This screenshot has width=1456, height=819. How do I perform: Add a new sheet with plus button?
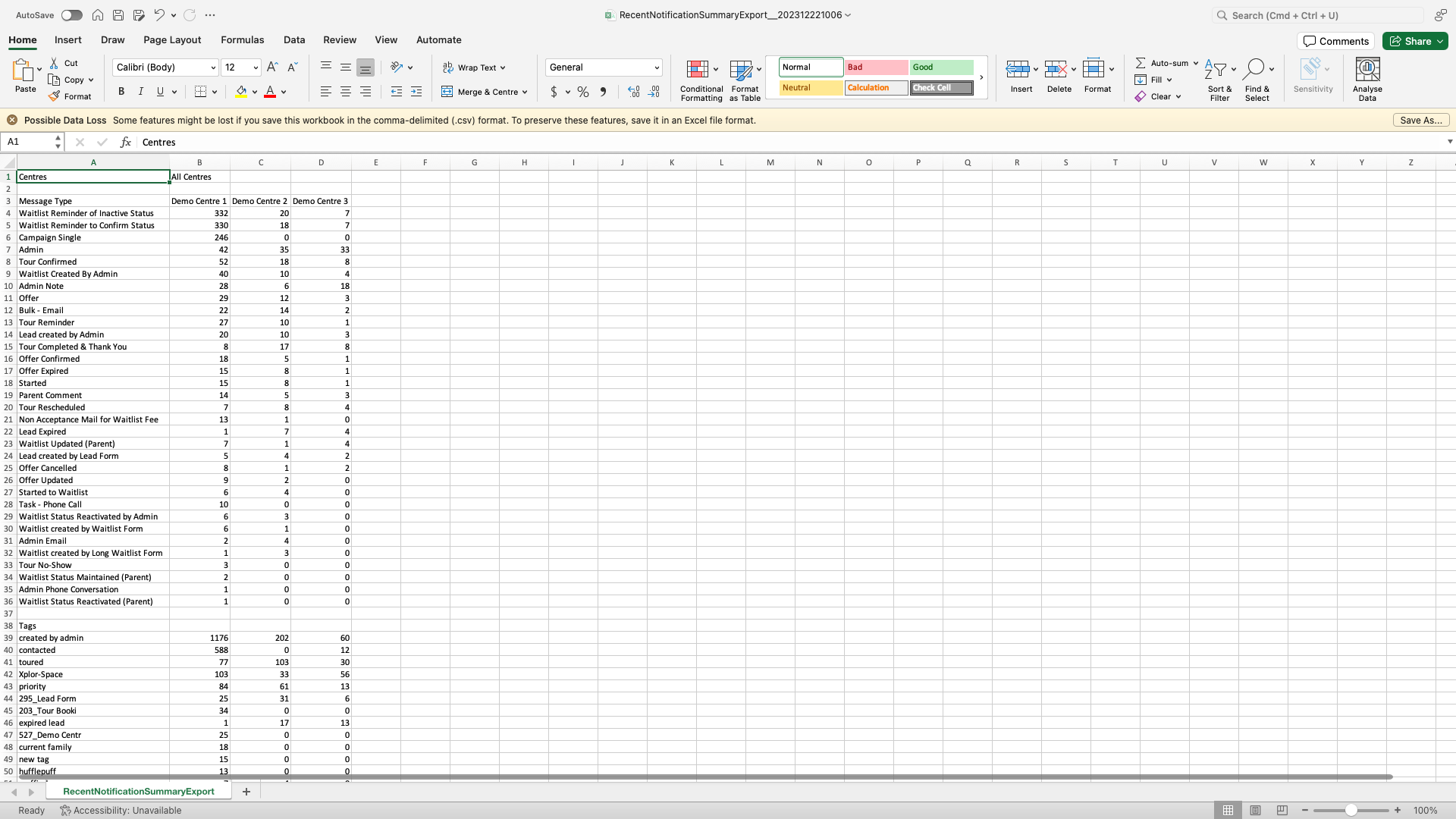[246, 792]
